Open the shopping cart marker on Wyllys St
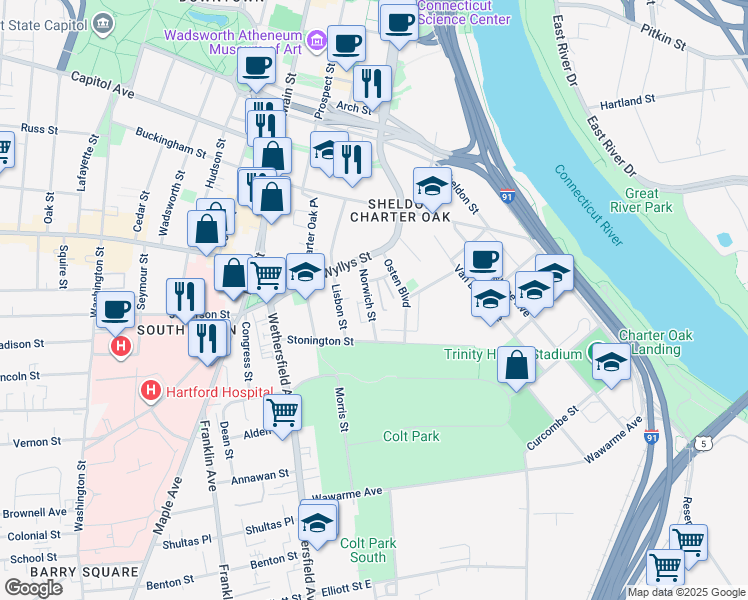 pos(266,278)
